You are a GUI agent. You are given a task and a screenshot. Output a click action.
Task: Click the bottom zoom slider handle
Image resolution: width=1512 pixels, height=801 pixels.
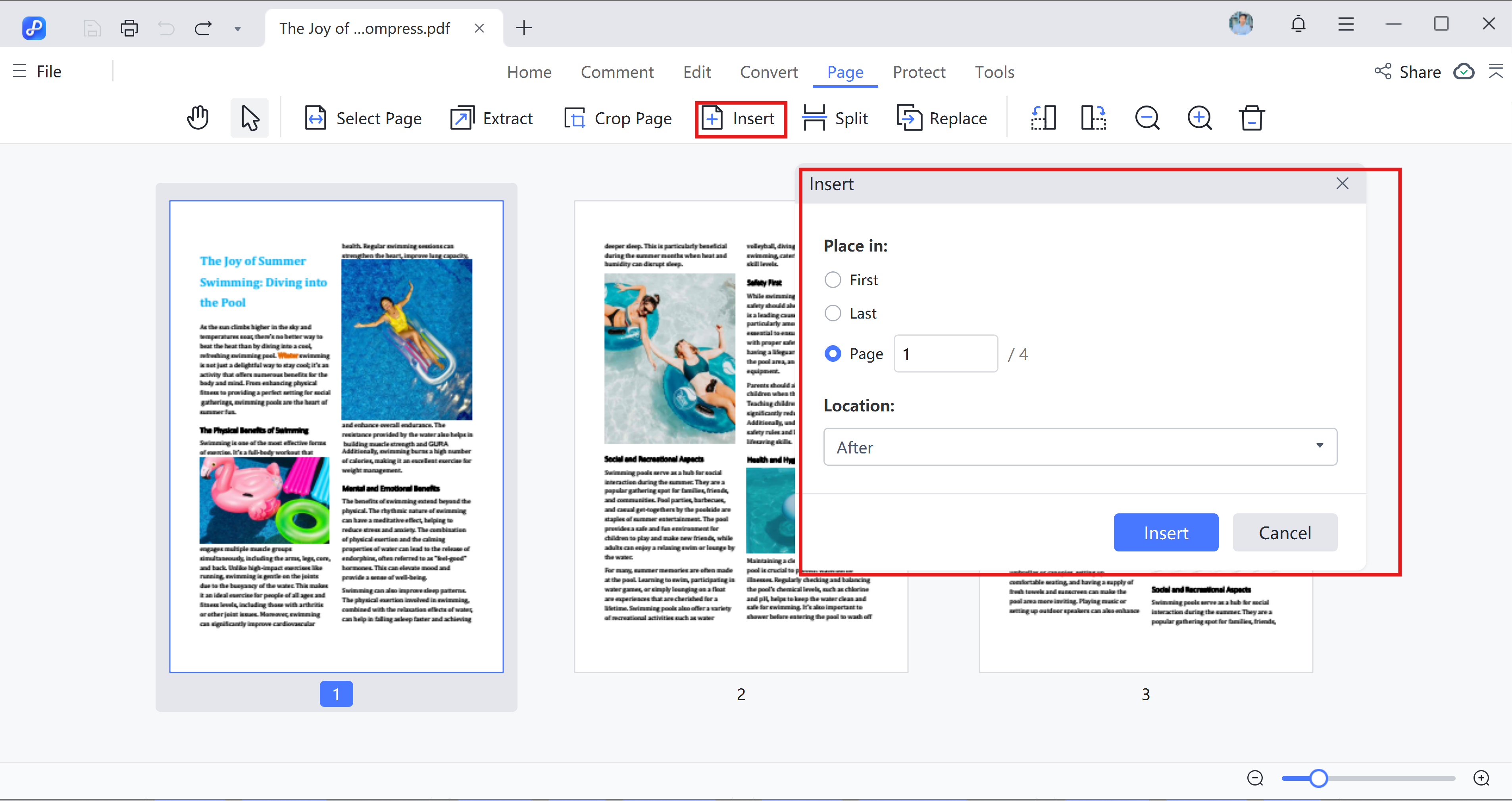tap(1318, 778)
